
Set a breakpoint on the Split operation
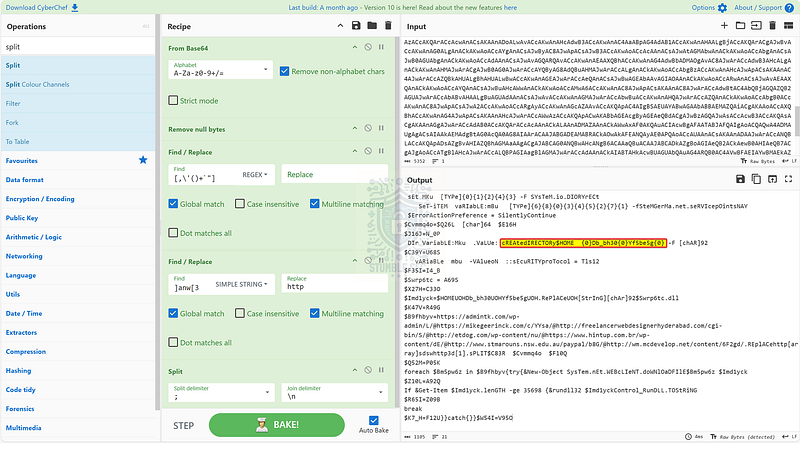coord(381,370)
